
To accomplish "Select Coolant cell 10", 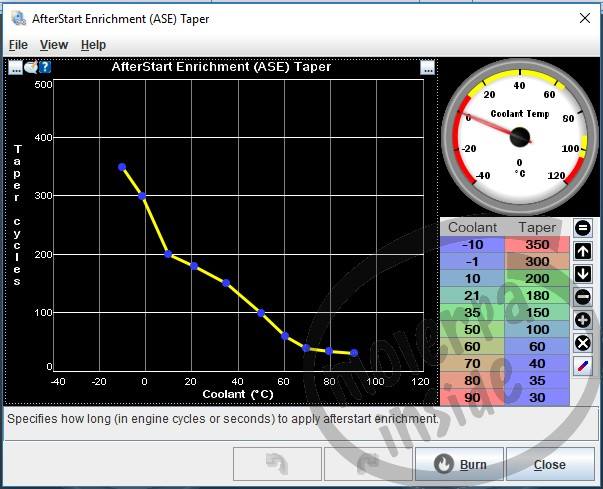I will [472, 278].
